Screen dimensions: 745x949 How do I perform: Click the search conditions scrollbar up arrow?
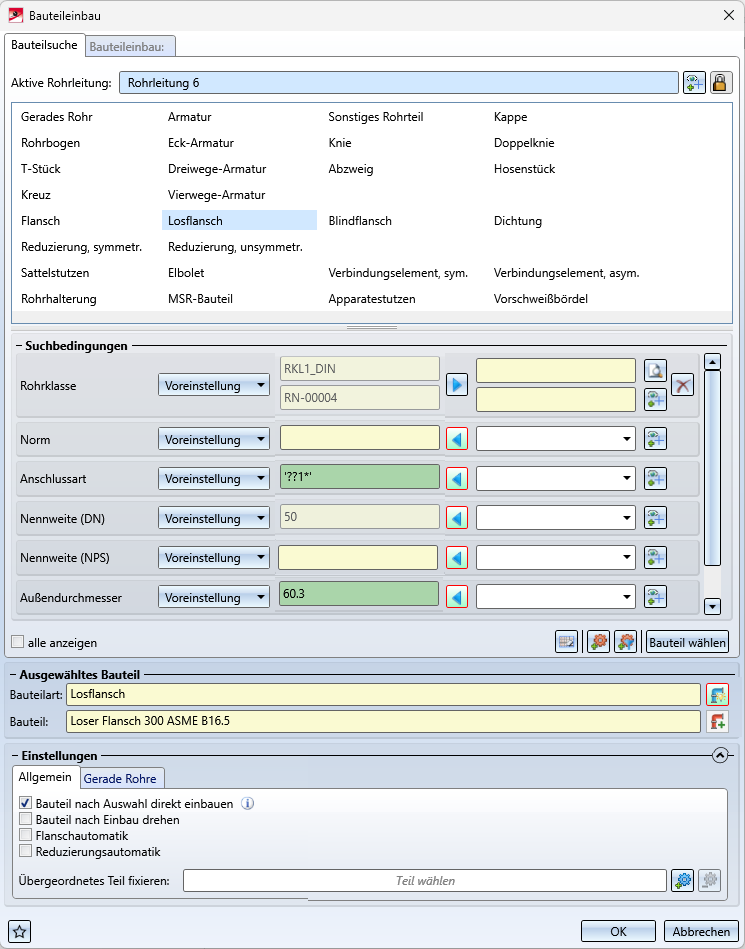pos(712,363)
